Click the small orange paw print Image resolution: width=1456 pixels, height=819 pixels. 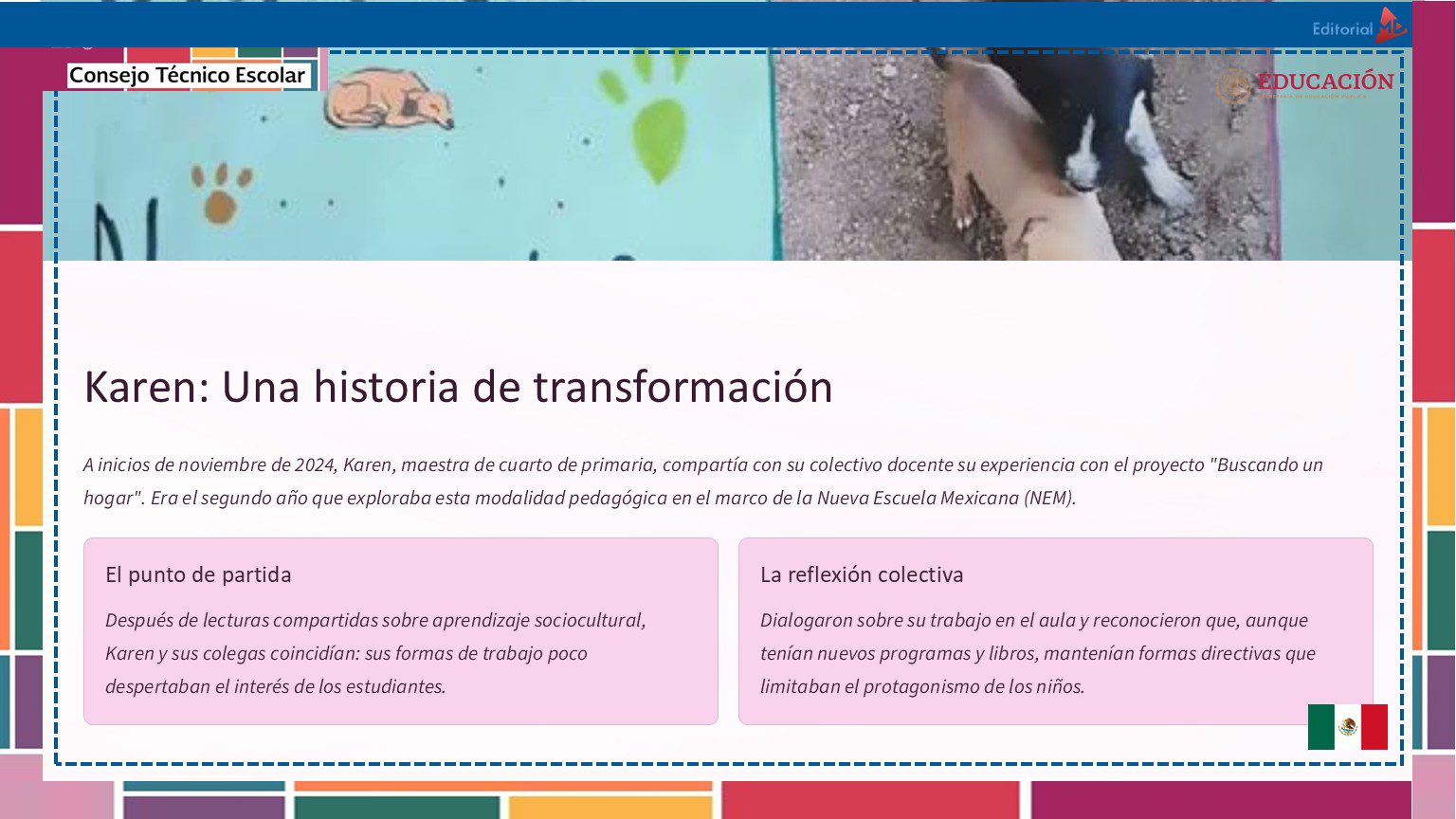pos(220,193)
